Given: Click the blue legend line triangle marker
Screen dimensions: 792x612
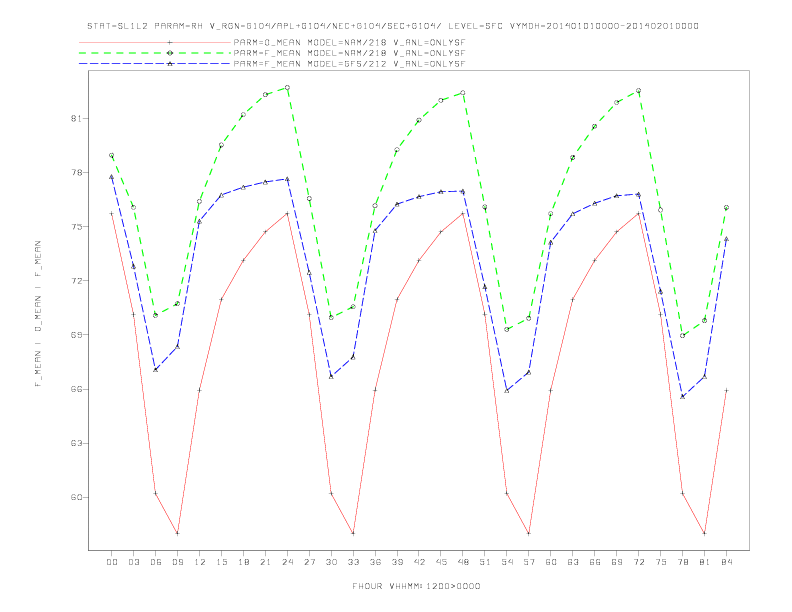Looking at the screenshot, I should [x=170, y=64].
